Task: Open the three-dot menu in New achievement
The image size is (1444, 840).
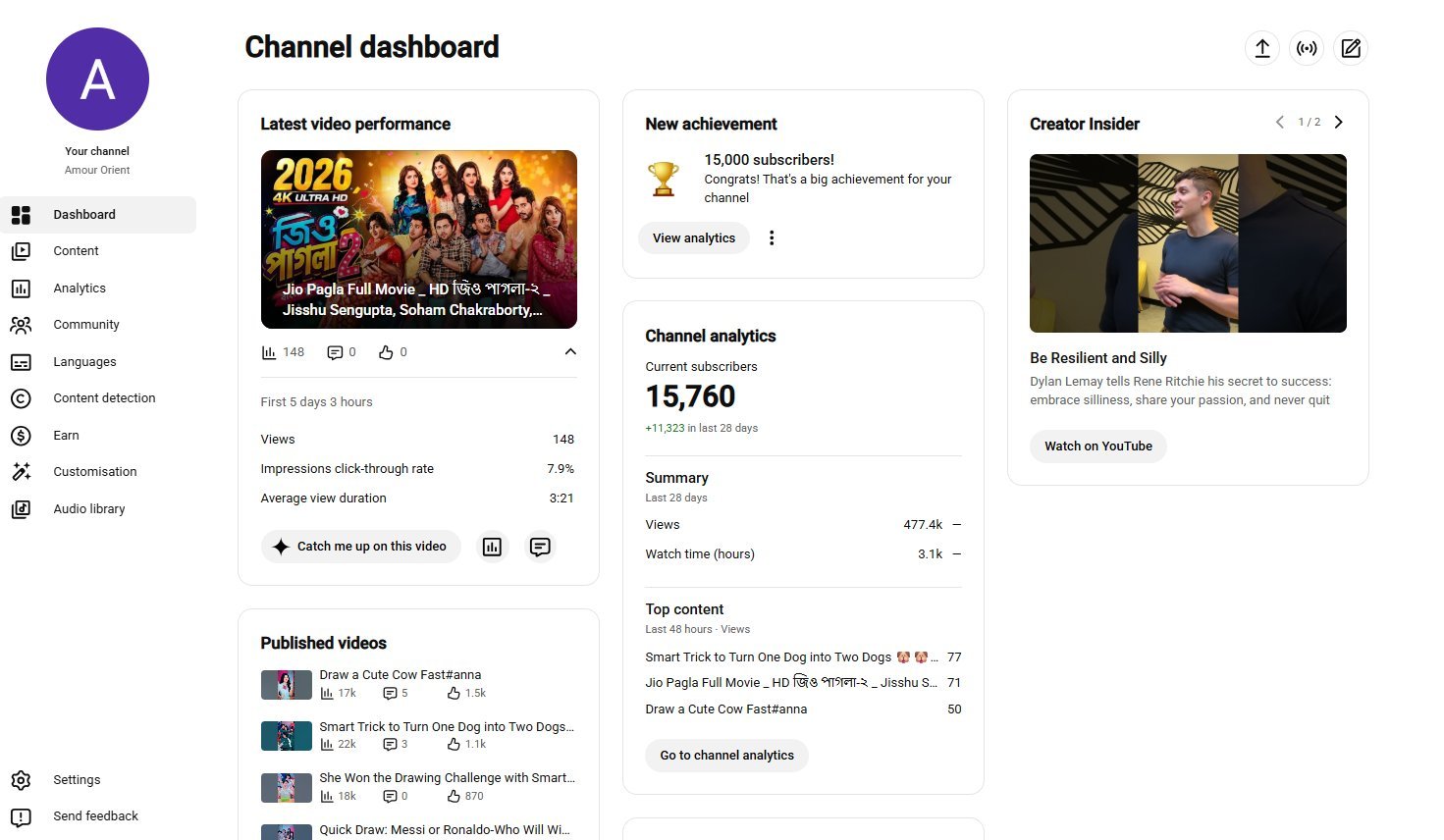Action: 772,238
